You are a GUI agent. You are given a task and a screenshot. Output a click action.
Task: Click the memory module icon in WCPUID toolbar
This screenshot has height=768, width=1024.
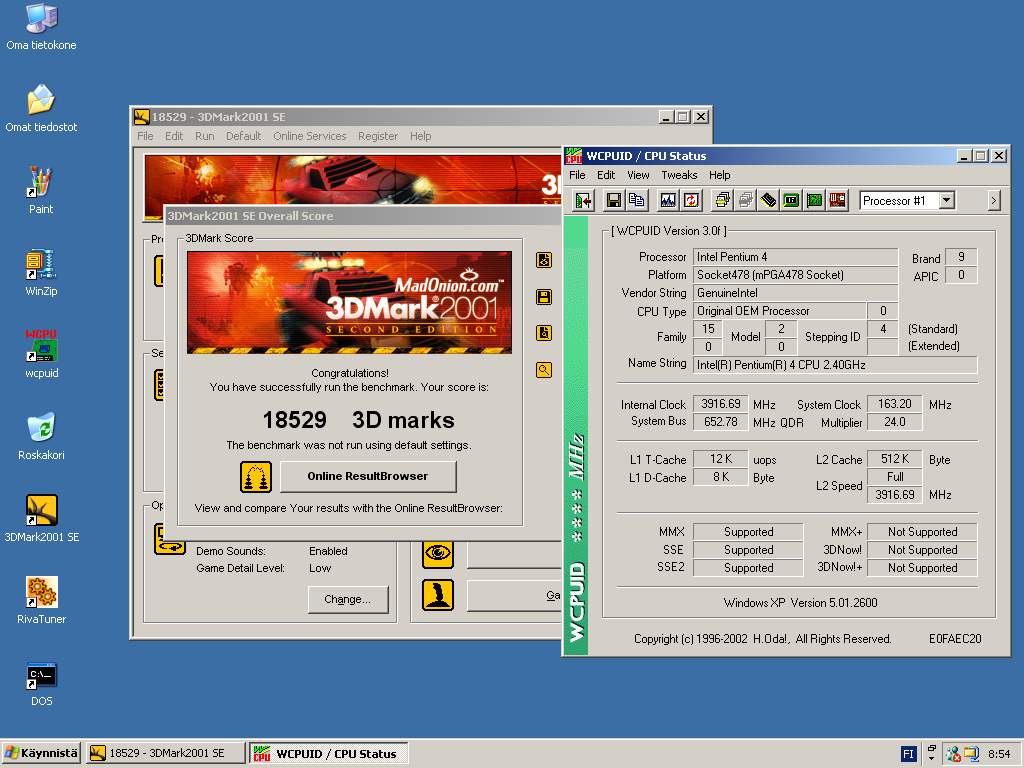coord(768,201)
